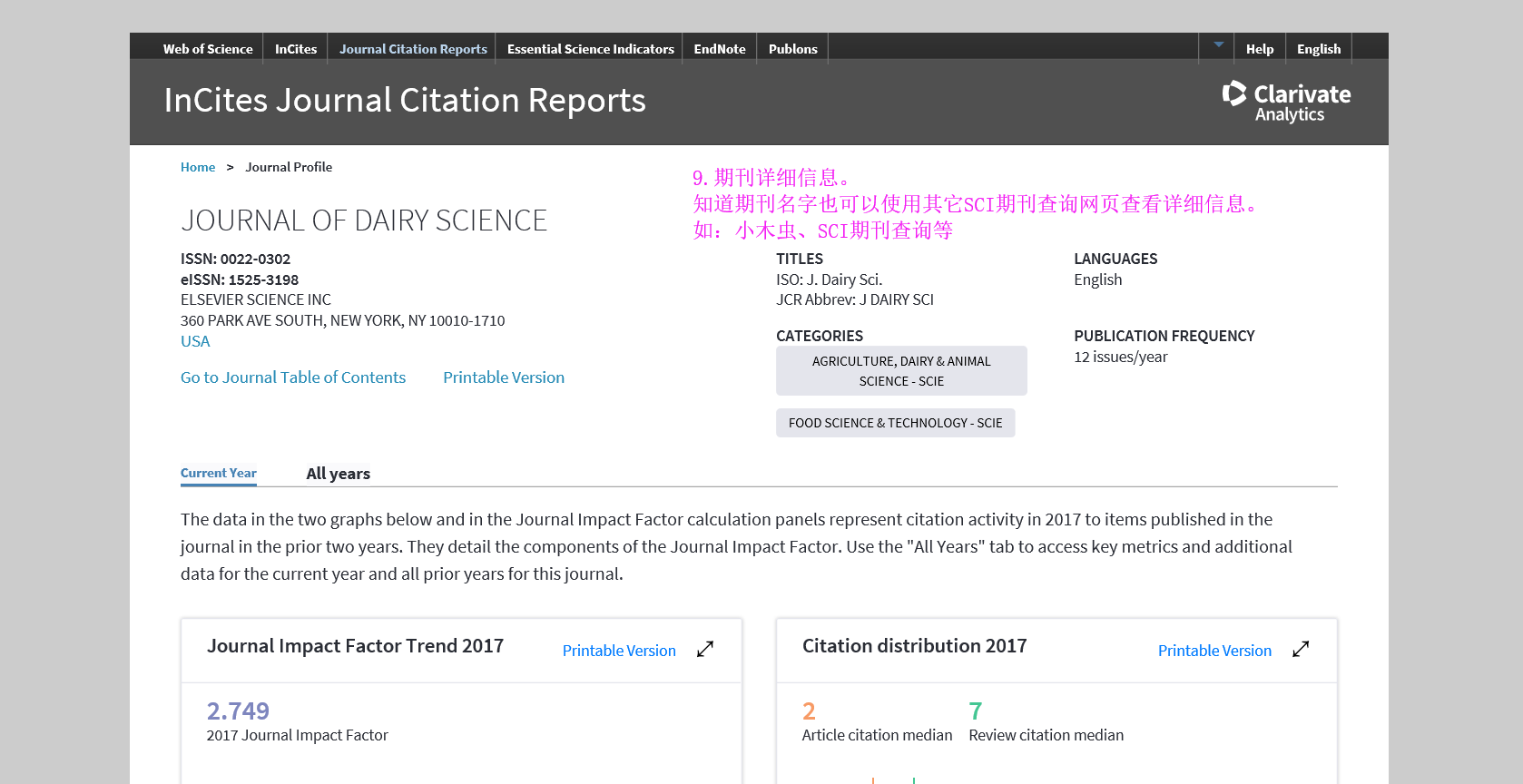Image resolution: width=1523 pixels, height=784 pixels.
Task: Switch to the Current Year tab
Action: (219, 474)
